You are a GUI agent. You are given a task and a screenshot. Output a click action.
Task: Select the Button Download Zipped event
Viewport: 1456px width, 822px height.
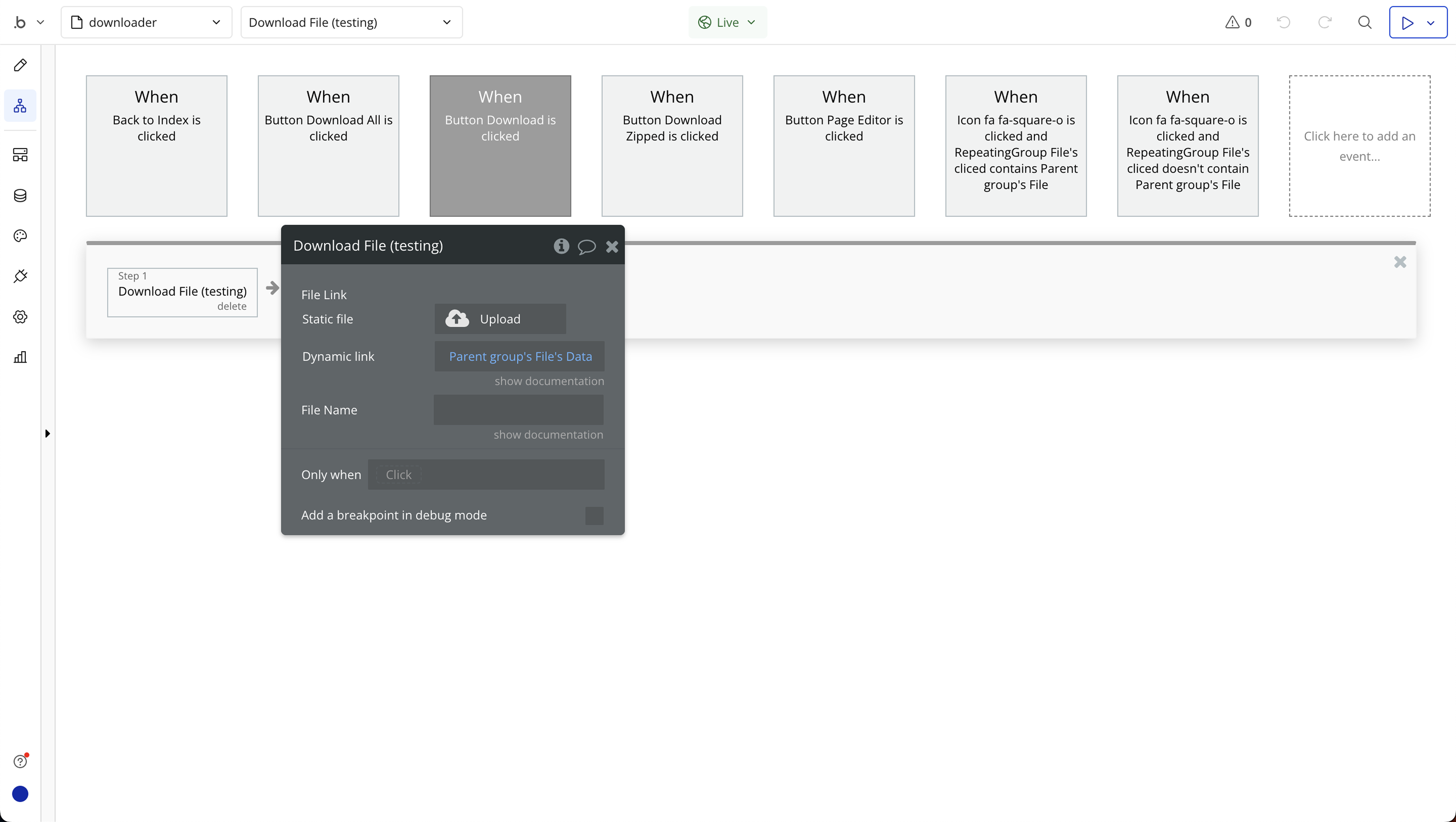pyautogui.click(x=671, y=146)
